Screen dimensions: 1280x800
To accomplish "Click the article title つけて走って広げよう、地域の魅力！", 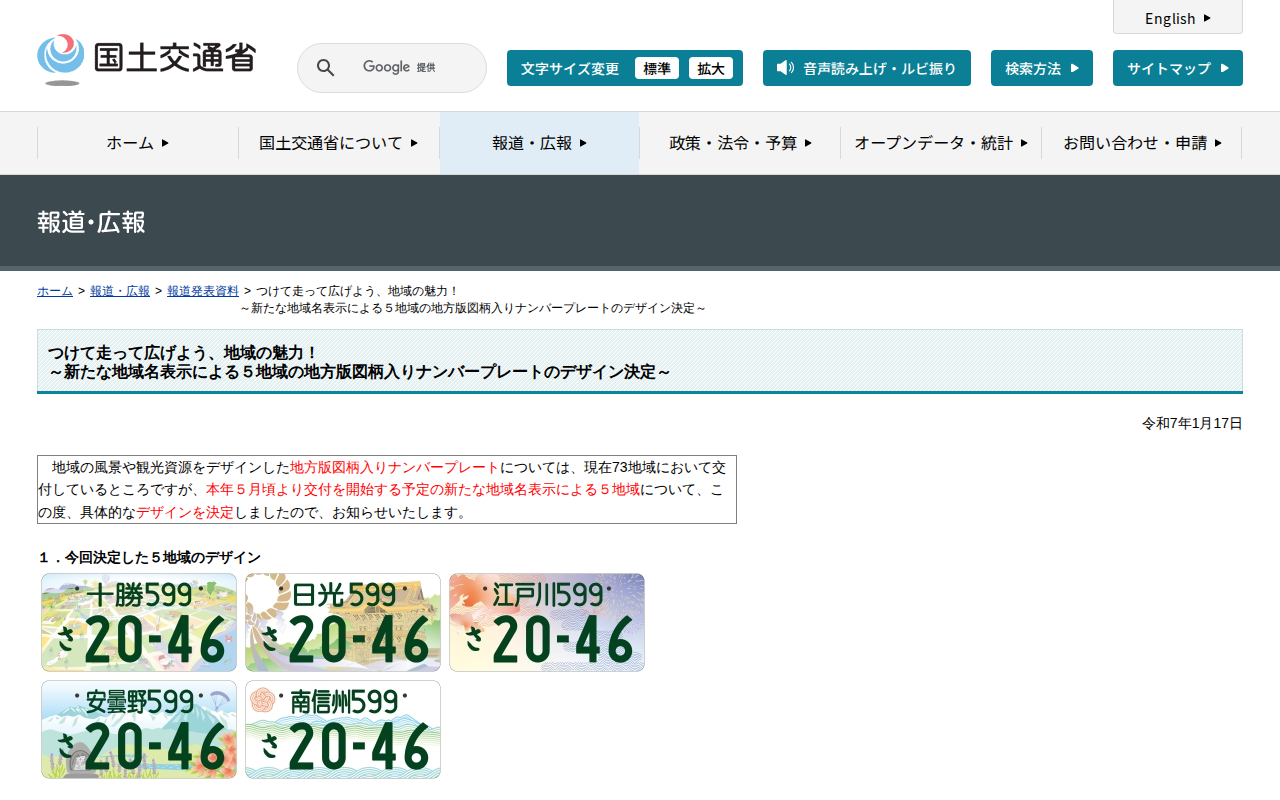I will coord(182,353).
